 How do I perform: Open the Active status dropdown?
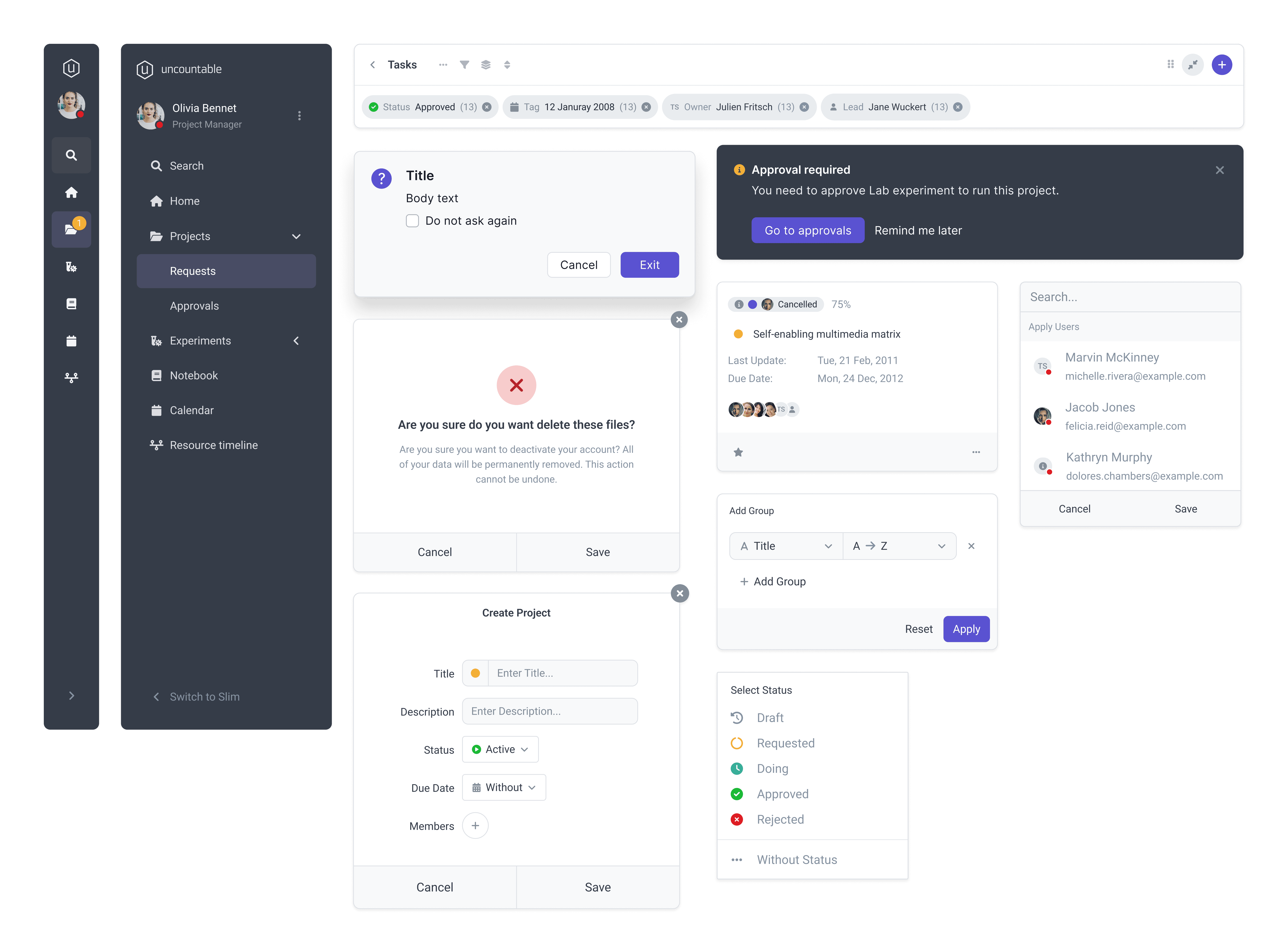click(500, 749)
